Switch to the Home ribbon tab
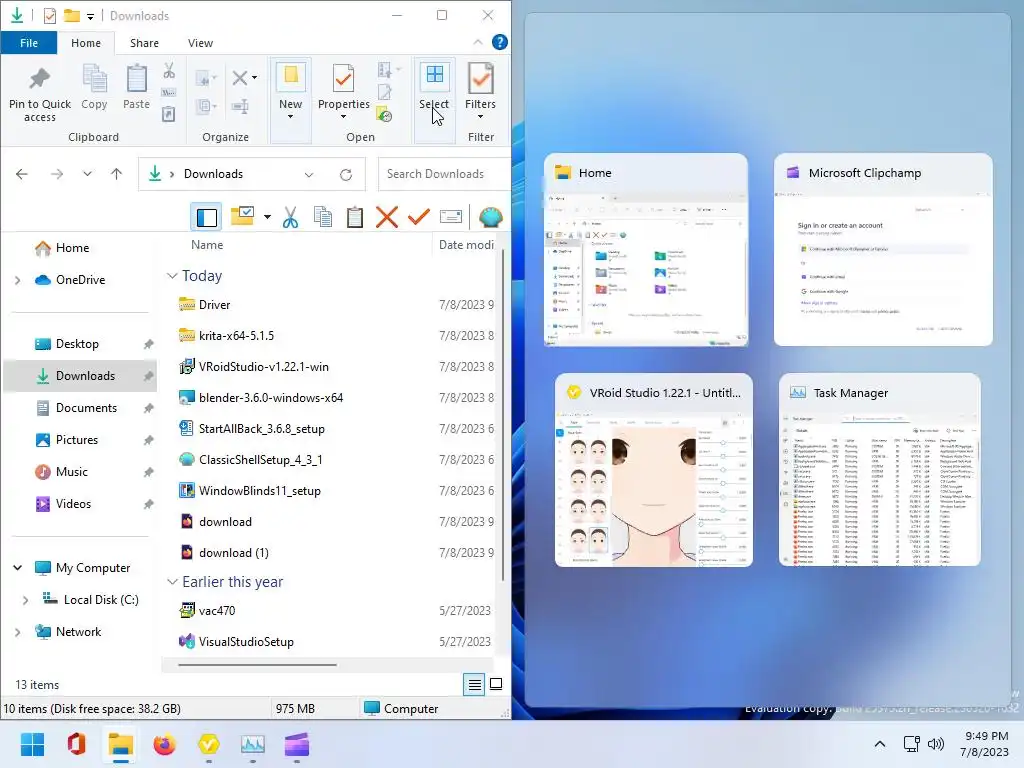The height and width of the screenshot is (768, 1024). coord(86,43)
